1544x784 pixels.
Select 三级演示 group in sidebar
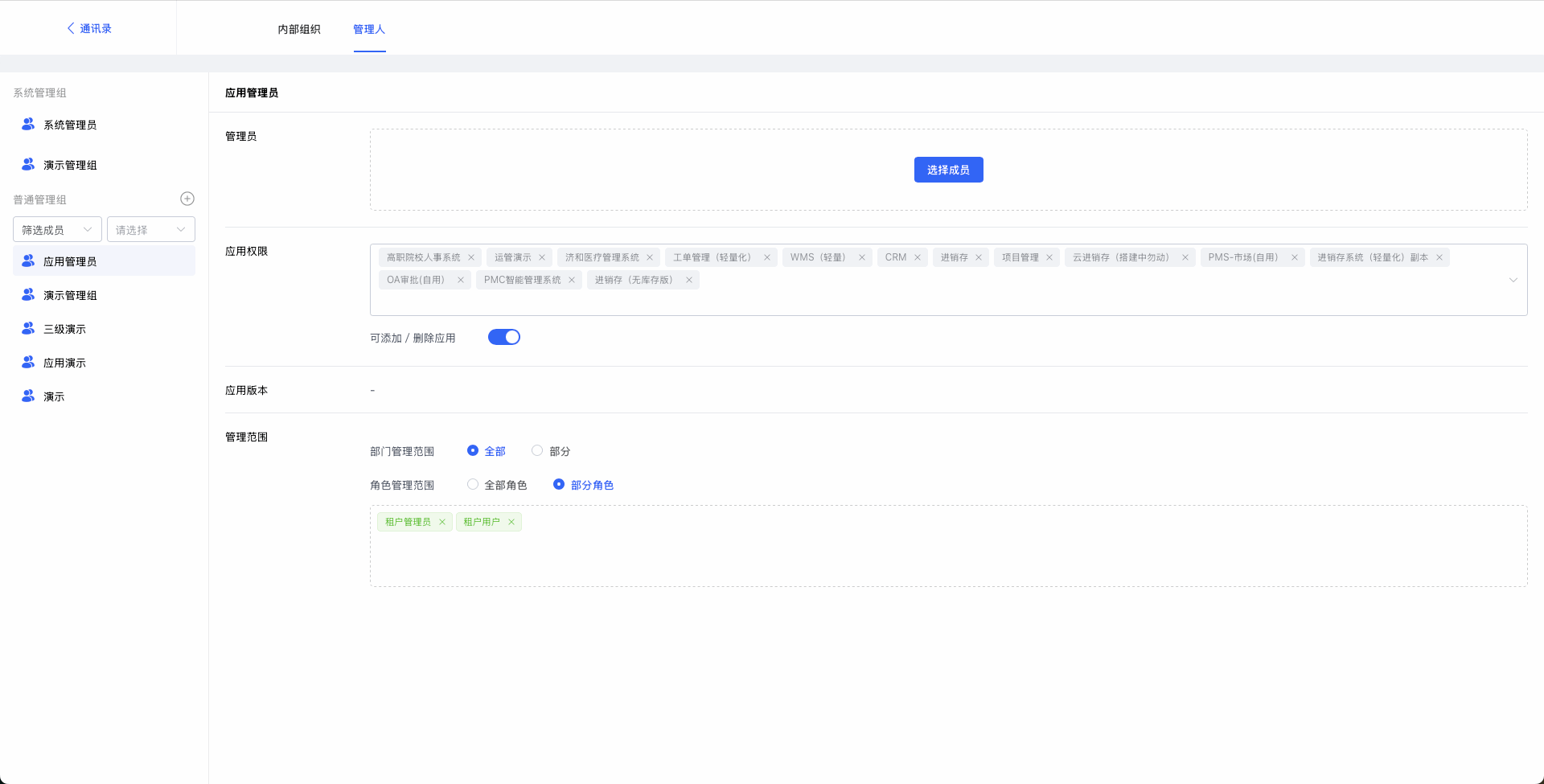[64, 329]
